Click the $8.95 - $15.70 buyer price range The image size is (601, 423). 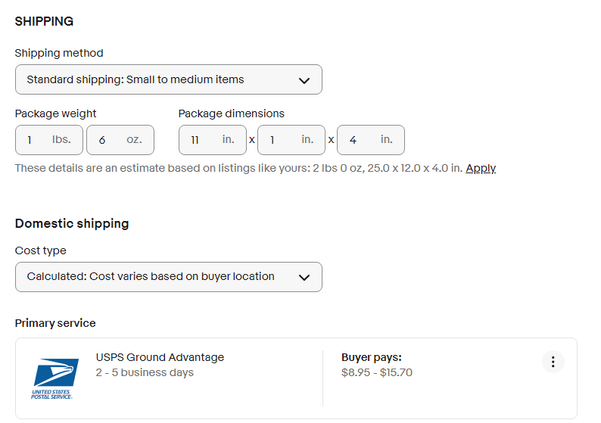377,372
